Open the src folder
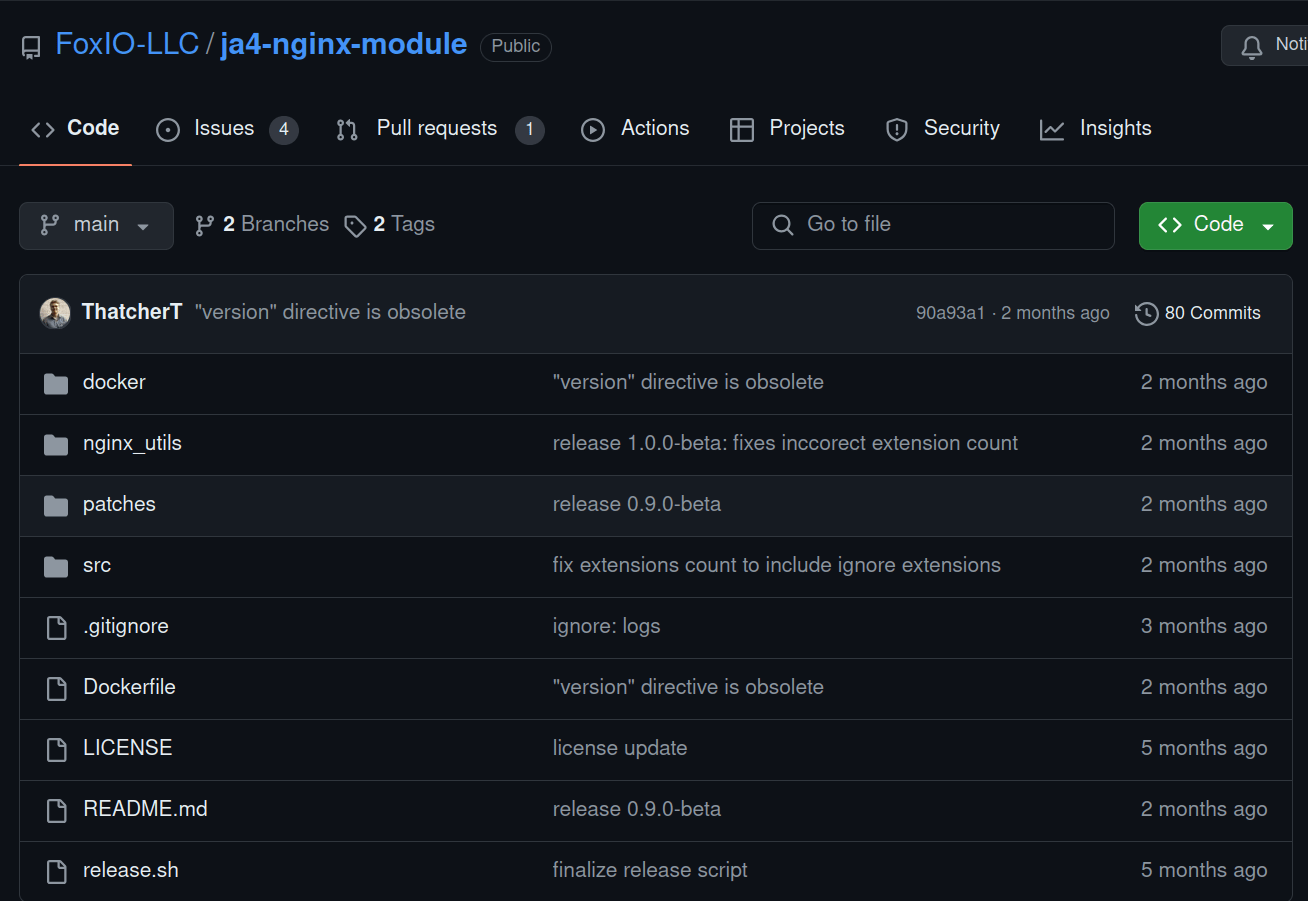The width and height of the screenshot is (1308, 901). pyautogui.click(x=97, y=565)
